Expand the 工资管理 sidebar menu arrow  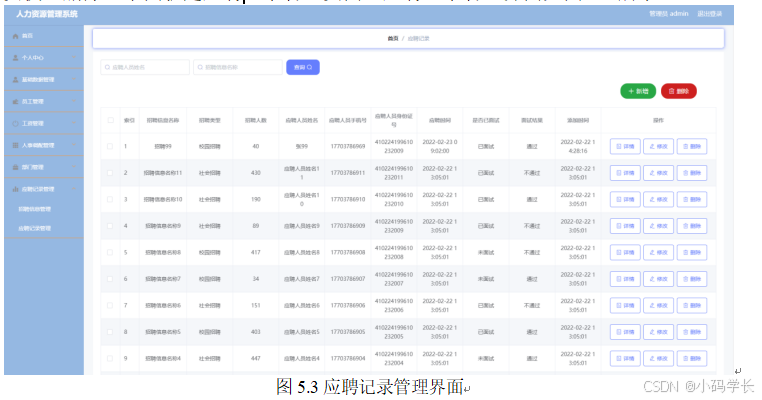pyautogui.click(x=74, y=123)
